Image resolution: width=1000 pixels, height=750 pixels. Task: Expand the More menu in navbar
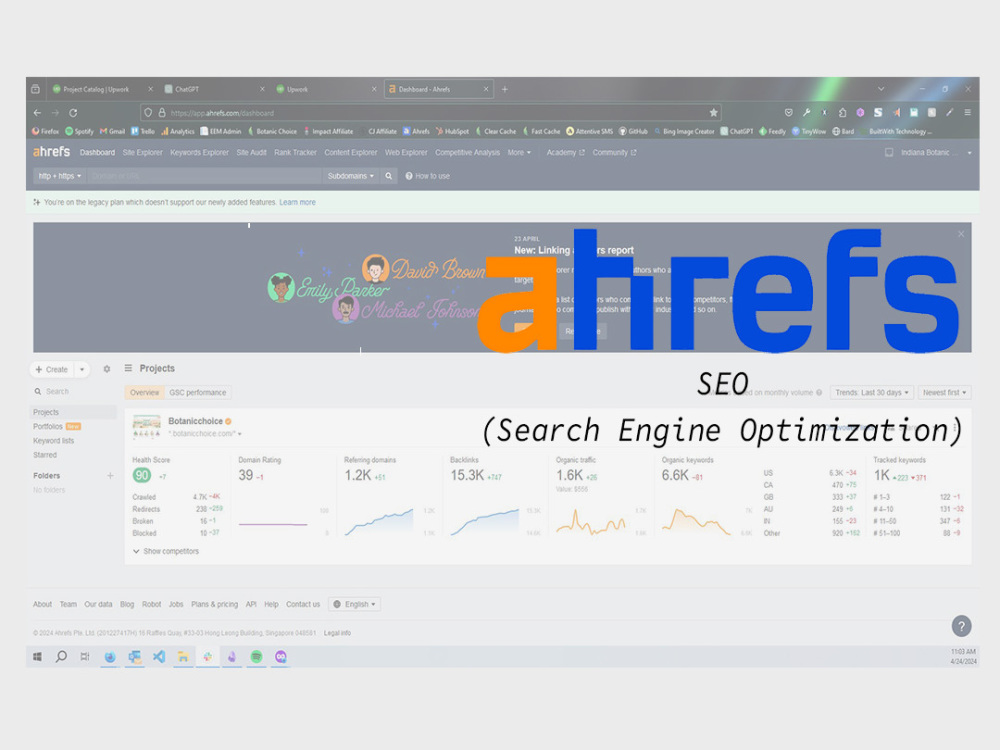click(518, 152)
